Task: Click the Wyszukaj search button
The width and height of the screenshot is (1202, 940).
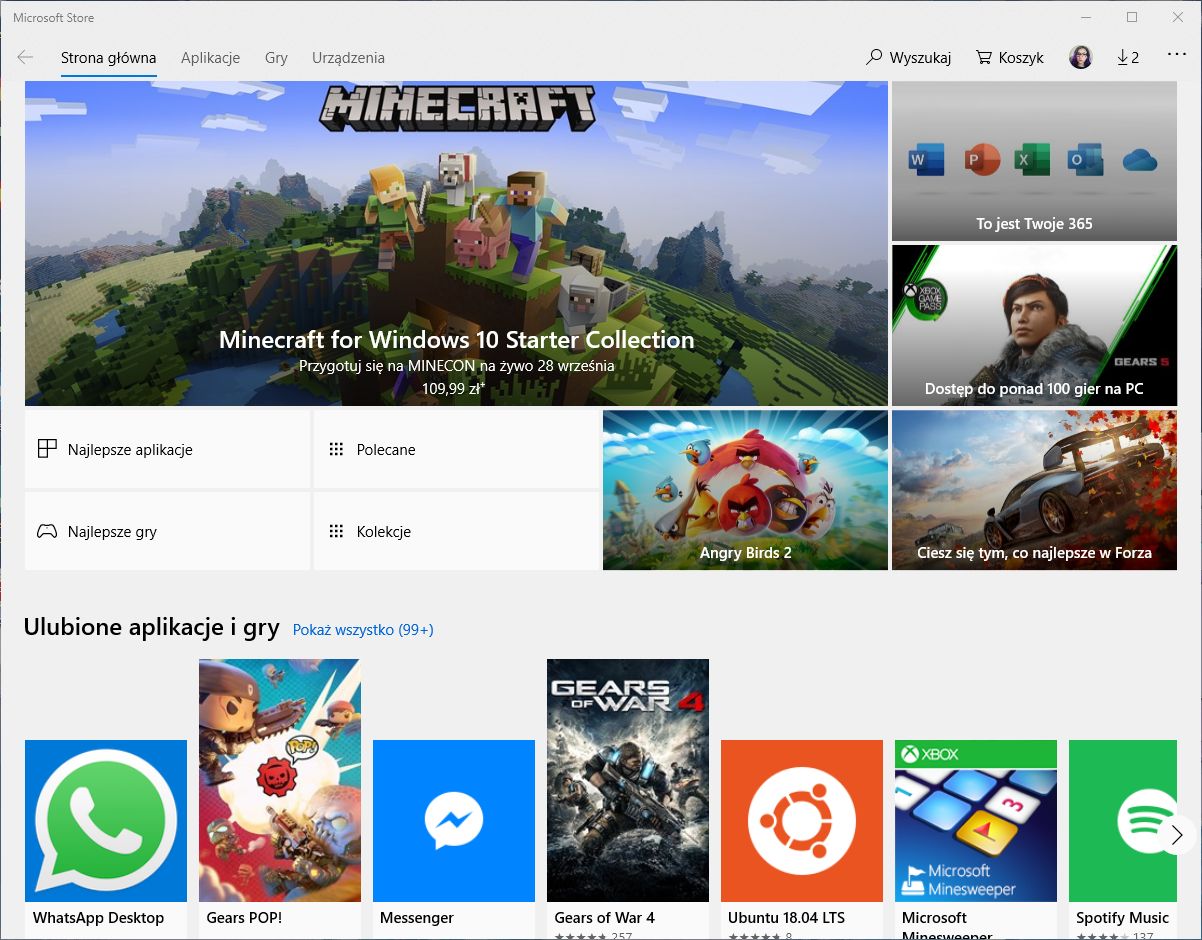Action: 908,58
